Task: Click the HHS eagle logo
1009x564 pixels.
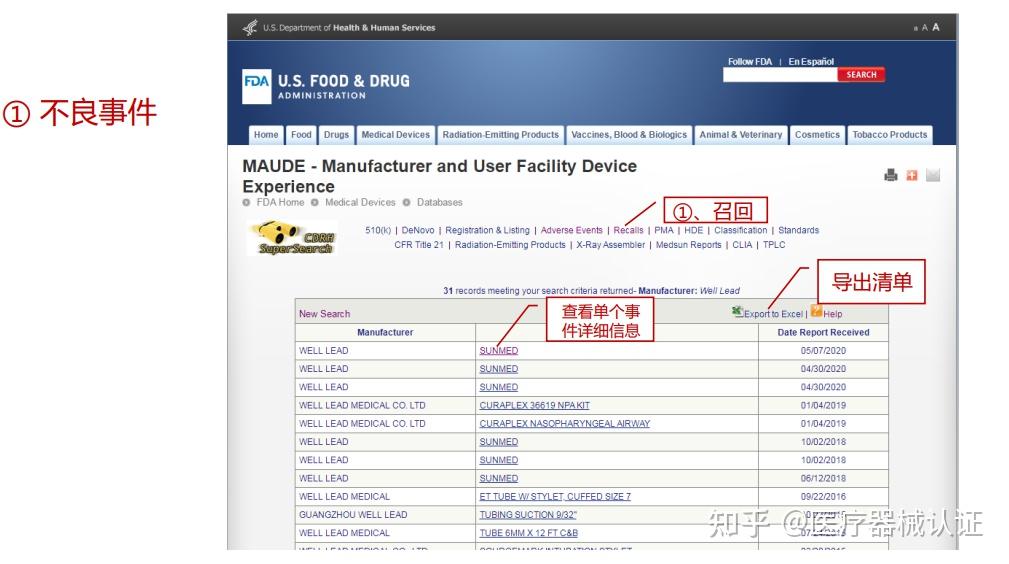Action: tap(250, 28)
